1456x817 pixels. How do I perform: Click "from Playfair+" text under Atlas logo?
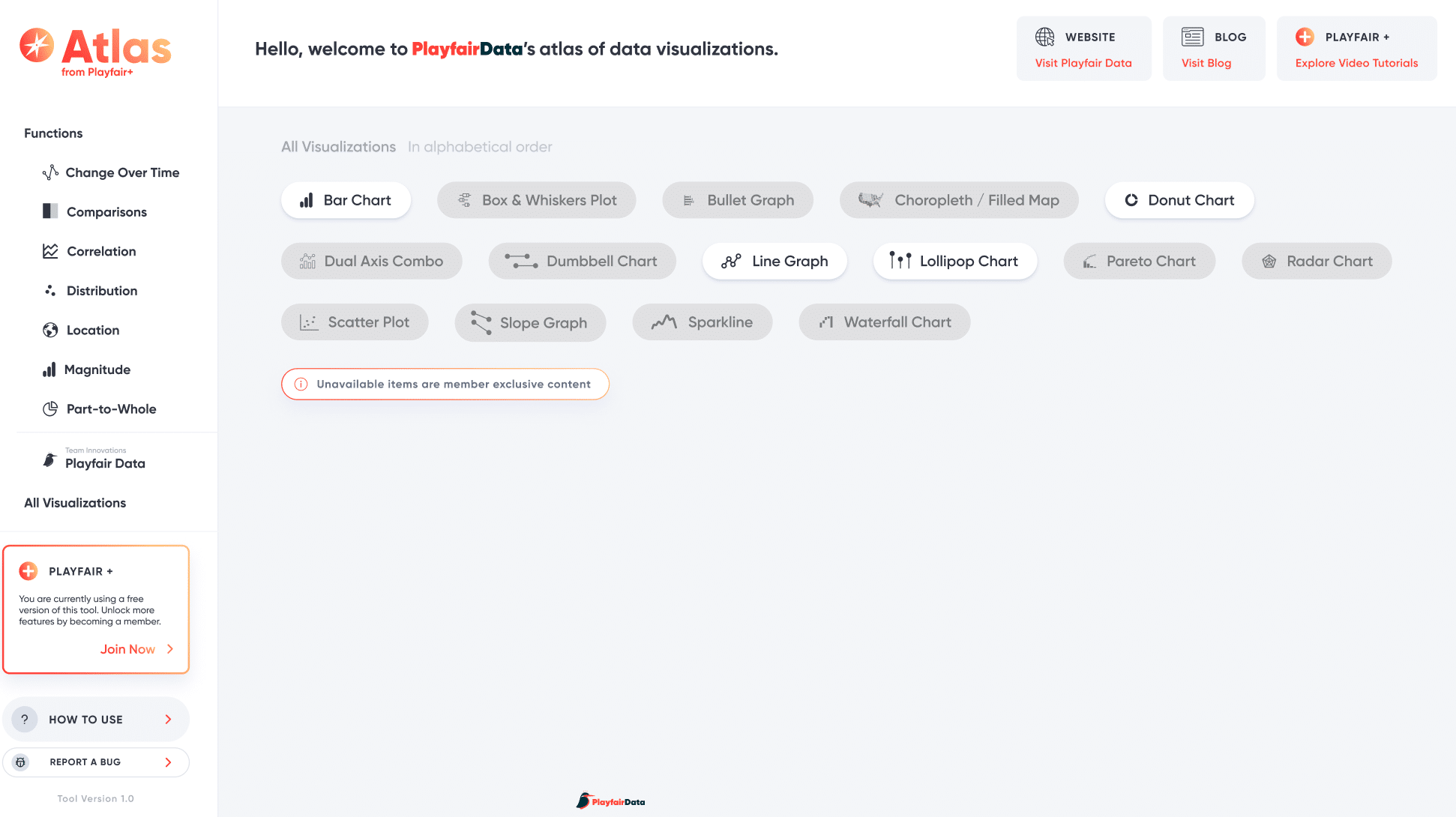tap(97, 73)
